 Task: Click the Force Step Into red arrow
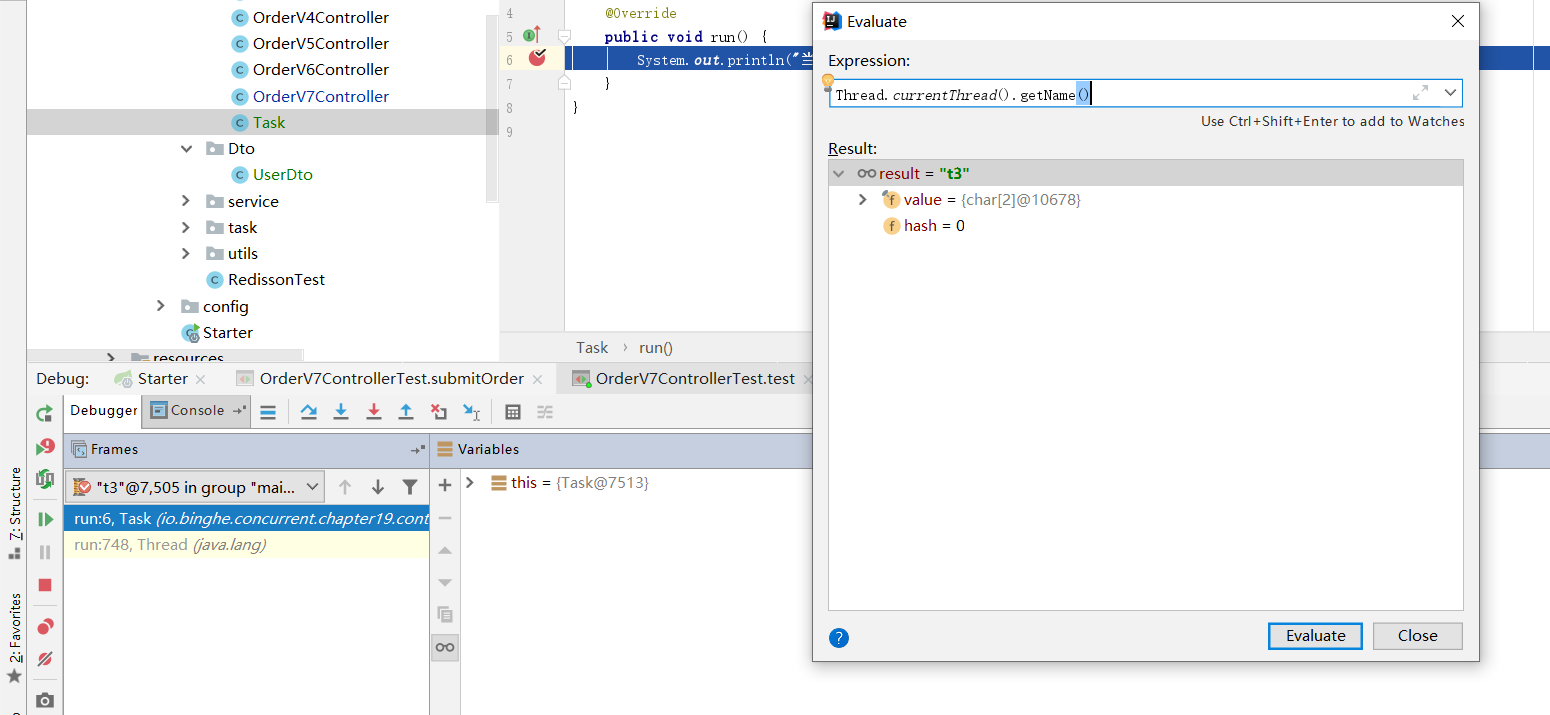pos(374,411)
